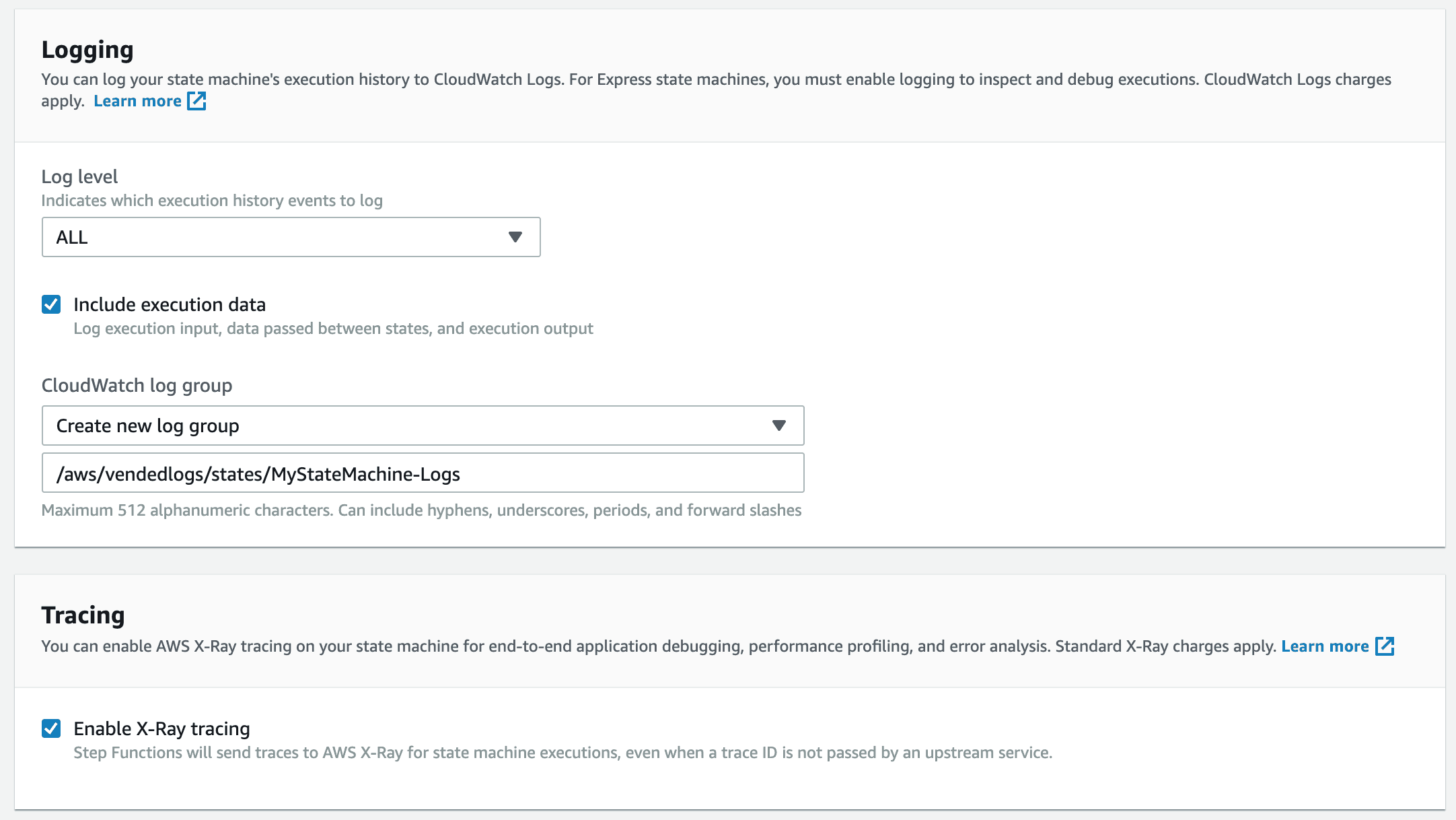Click the Log execution input description text
This screenshot has width=1456, height=820.
333,329
